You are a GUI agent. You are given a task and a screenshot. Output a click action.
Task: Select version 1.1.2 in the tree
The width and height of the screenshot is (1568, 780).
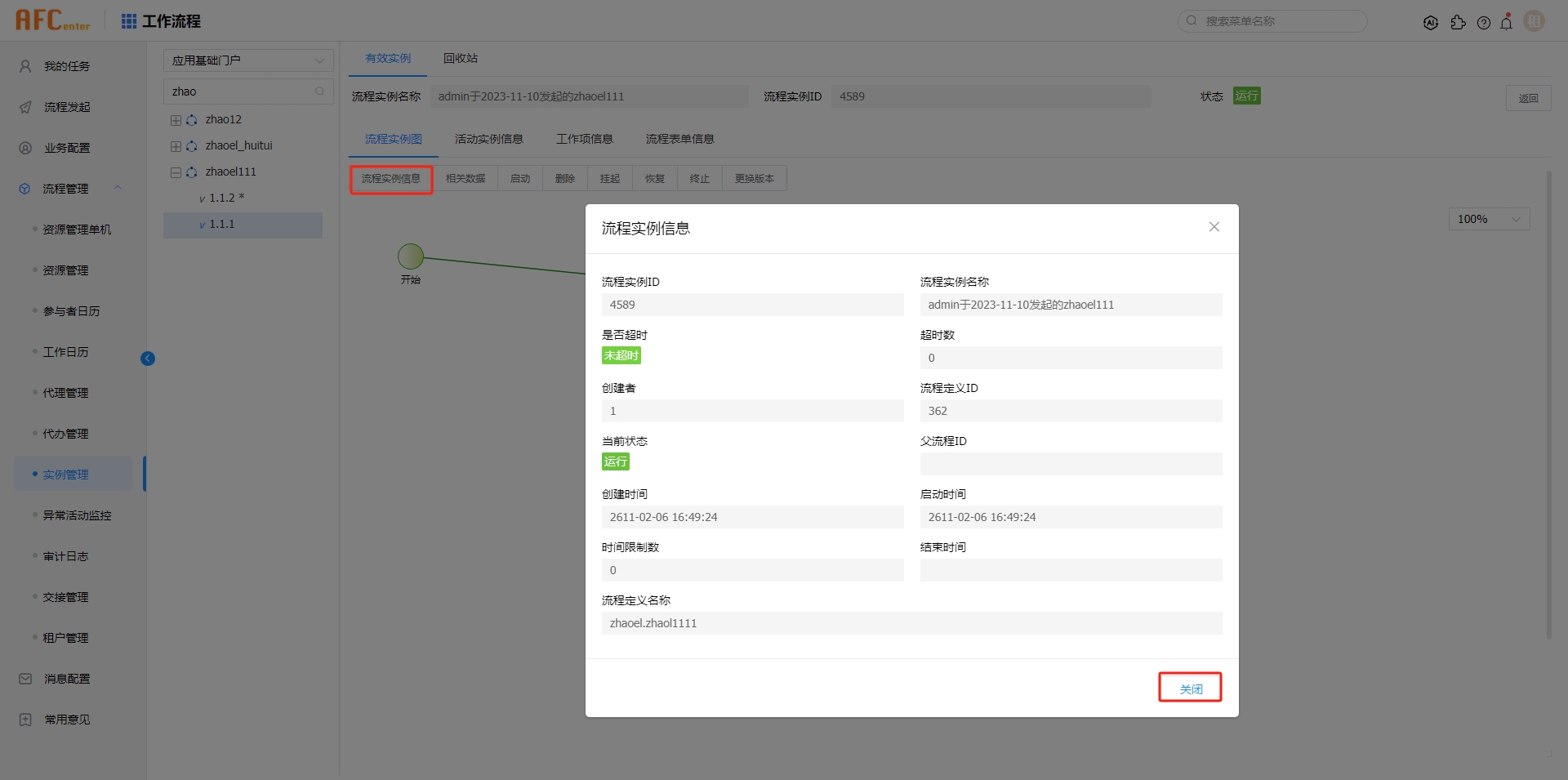click(221, 197)
